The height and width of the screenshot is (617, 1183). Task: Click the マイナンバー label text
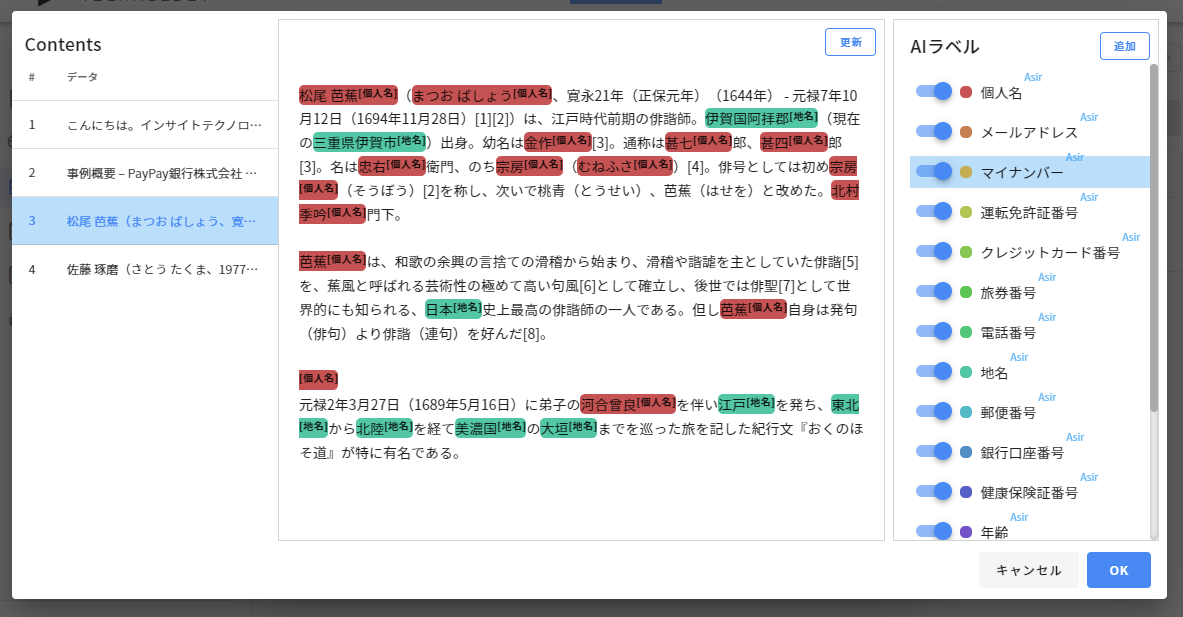pos(1022,173)
